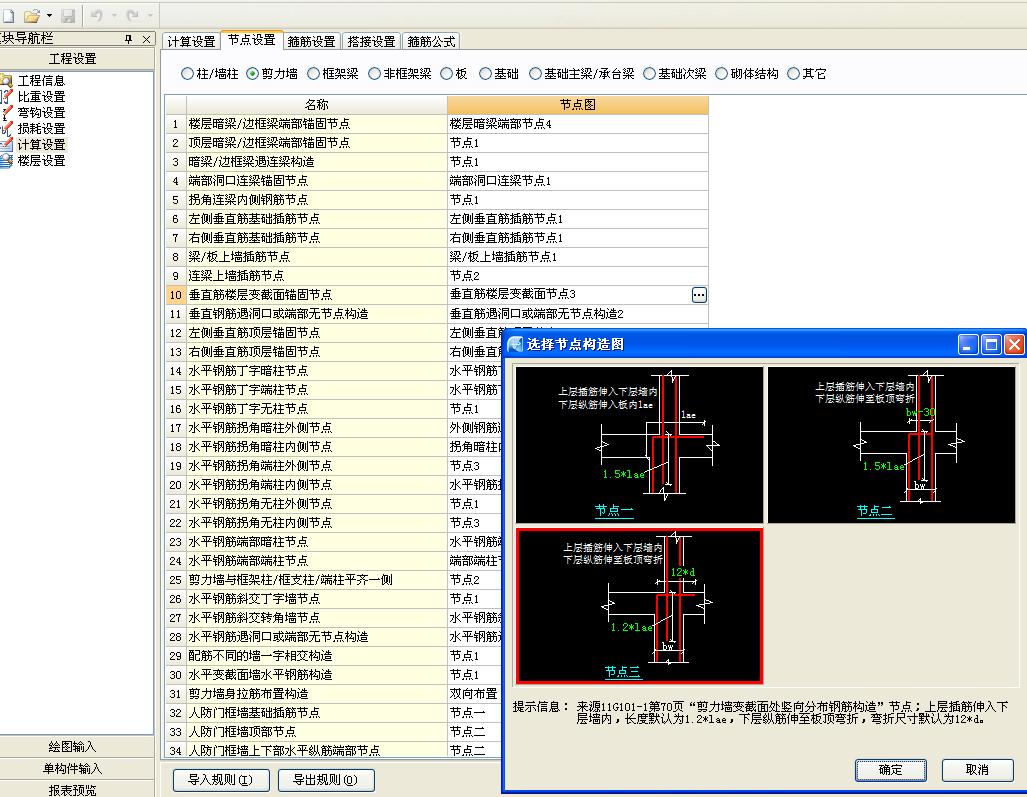Viewport: 1027px width, 797px height.
Task: Open 损耗设置 in the sidebar
Action: [41, 128]
